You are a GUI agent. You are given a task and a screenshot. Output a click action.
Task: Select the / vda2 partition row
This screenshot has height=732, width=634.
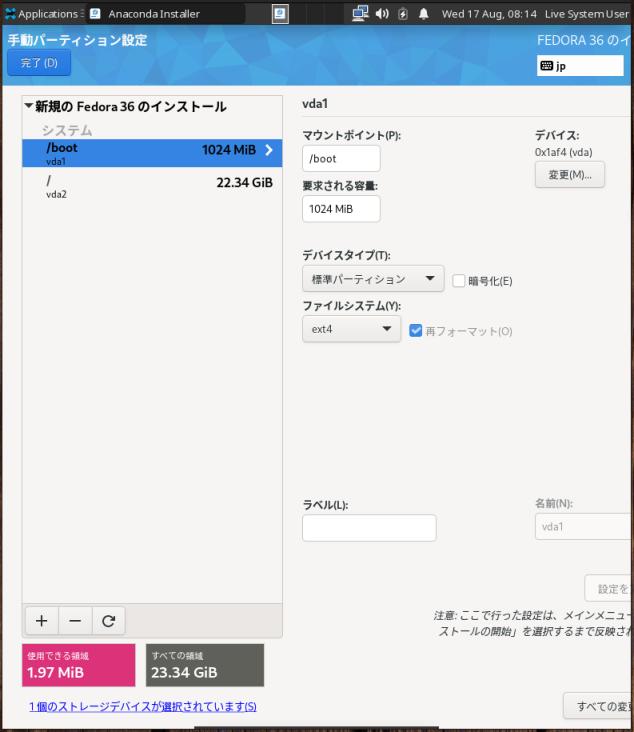tap(152, 186)
